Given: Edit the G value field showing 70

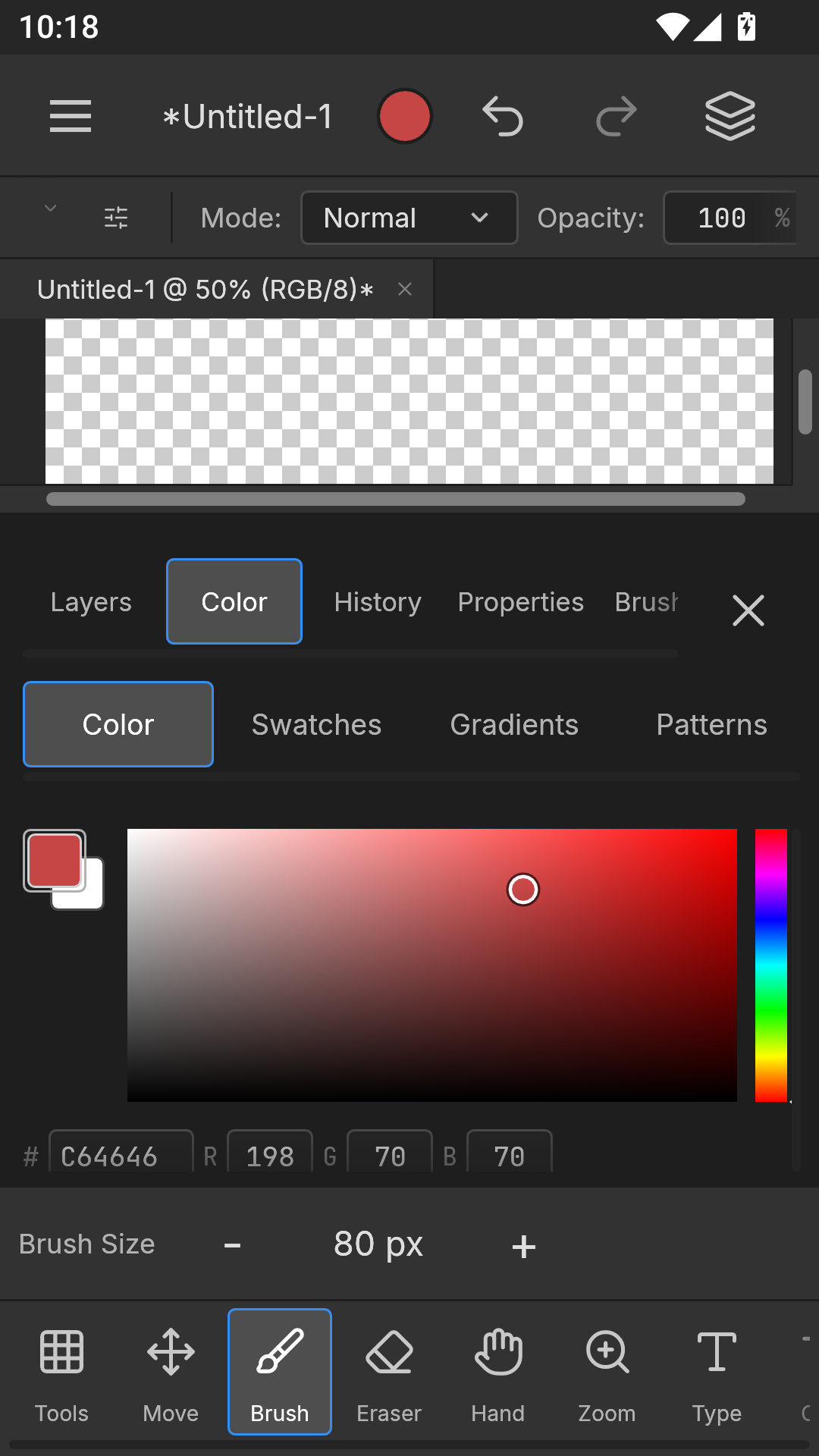Looking at the screenshot, I should pyautogui.click(x=390, y=1152).
